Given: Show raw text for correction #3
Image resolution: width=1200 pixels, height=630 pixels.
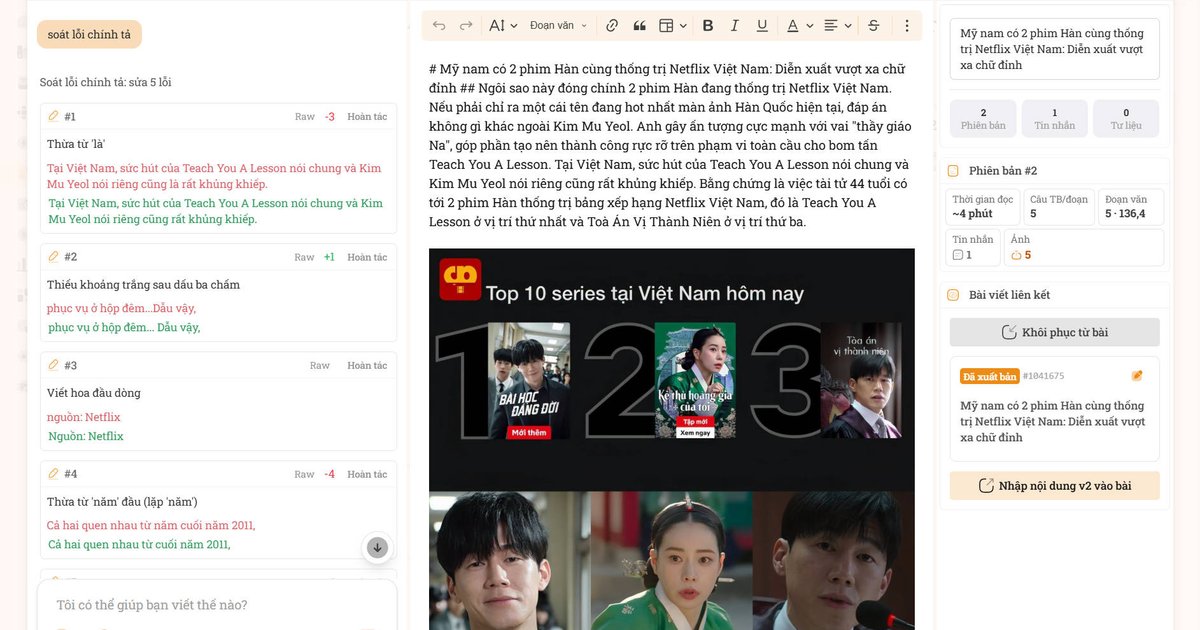Looking at the screenshot, I should (x=320, y=365).
